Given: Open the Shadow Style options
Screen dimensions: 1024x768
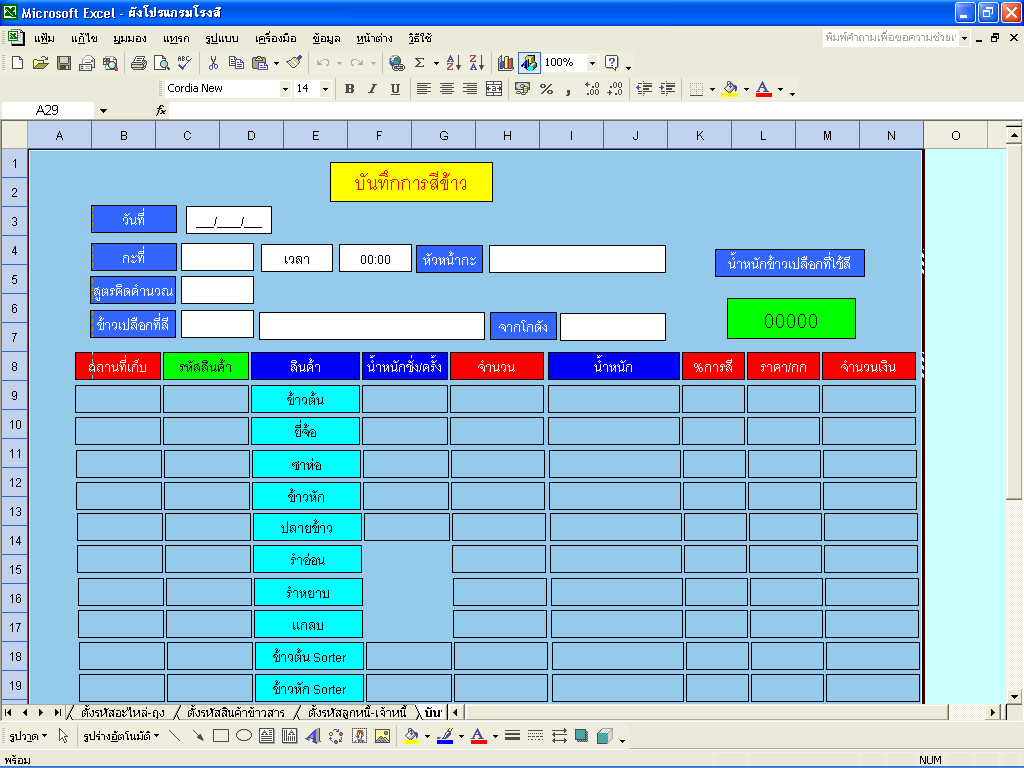Looking at the screenshot, I should tap(581, 736).
